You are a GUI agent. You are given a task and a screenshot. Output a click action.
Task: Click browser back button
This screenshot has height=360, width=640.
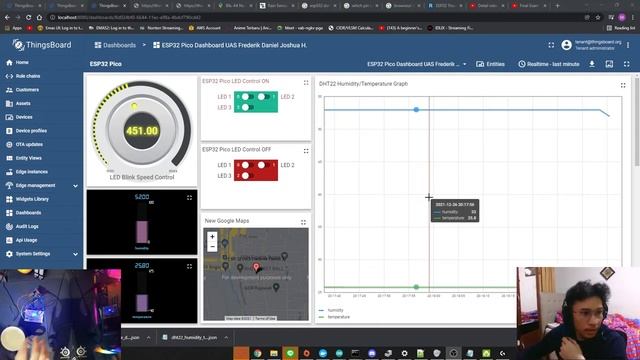click(x=7, y=18)
